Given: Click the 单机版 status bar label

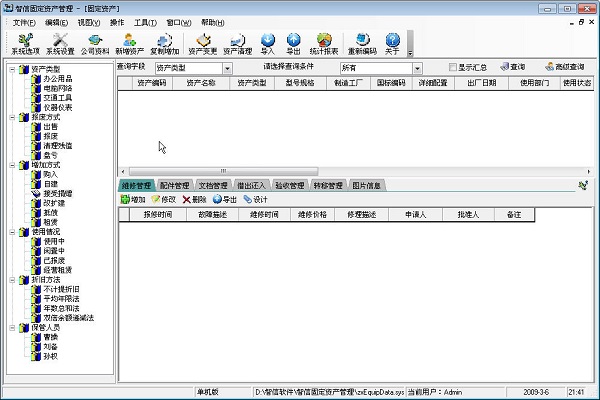Looking at the screenshot, I should tap(207, 392).
